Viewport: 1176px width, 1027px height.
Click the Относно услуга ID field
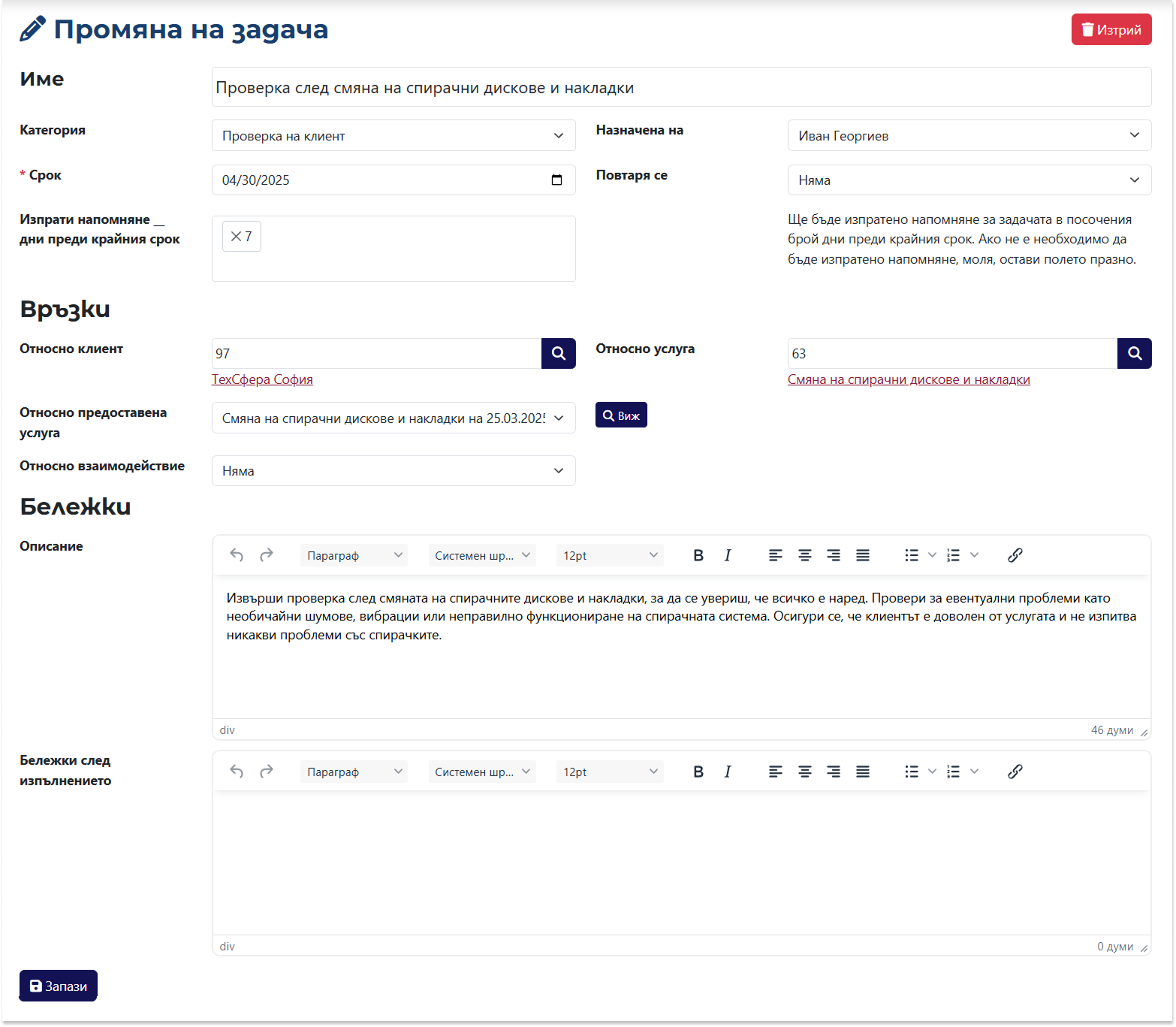point(952,353)
